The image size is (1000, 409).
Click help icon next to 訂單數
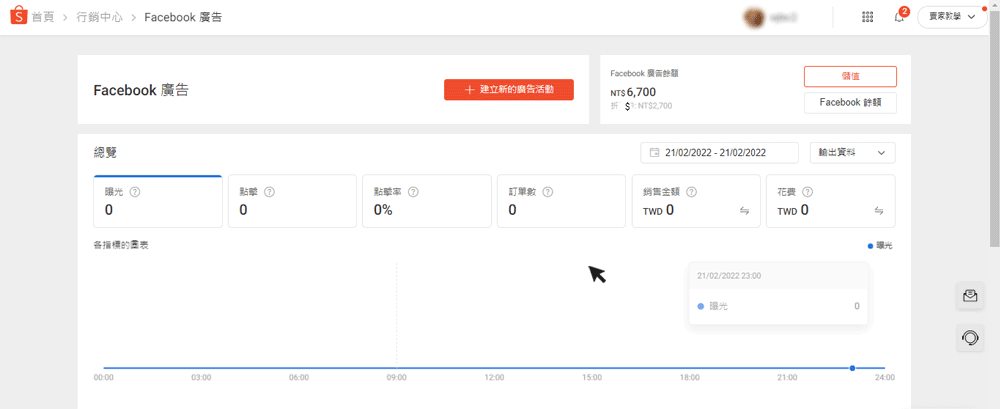coord(547,191)
